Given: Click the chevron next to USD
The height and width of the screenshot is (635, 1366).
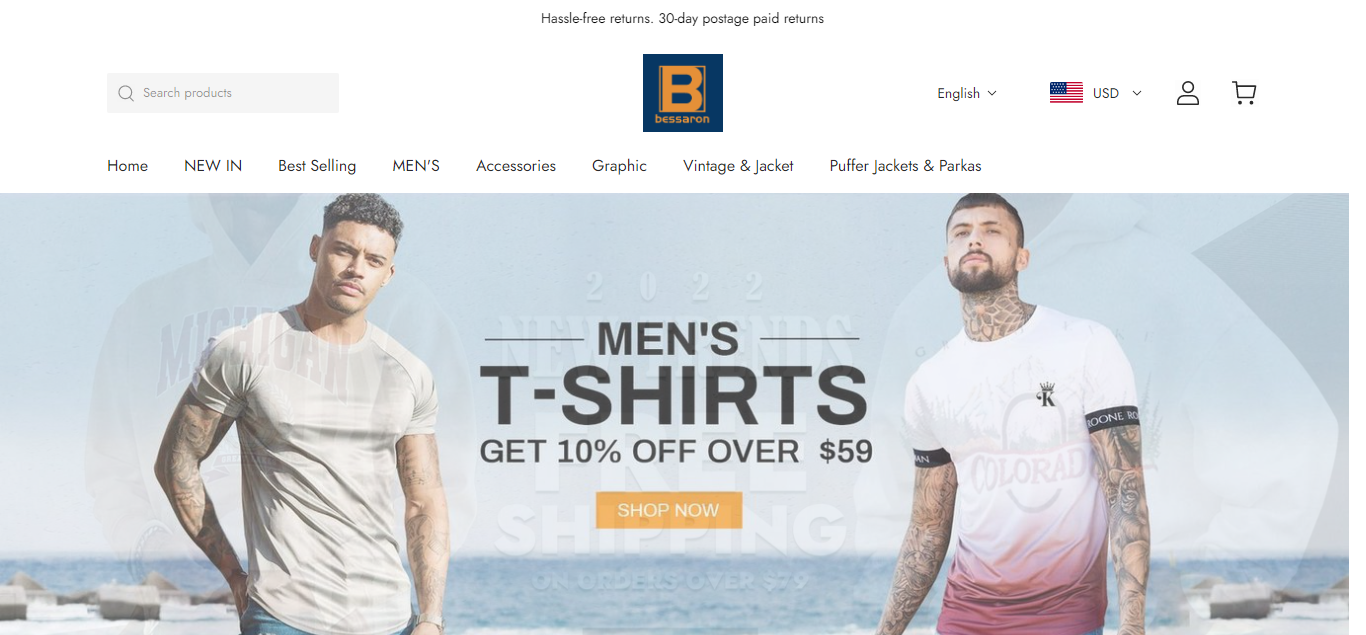Looking at the screenshot, I should point(1136,93).
